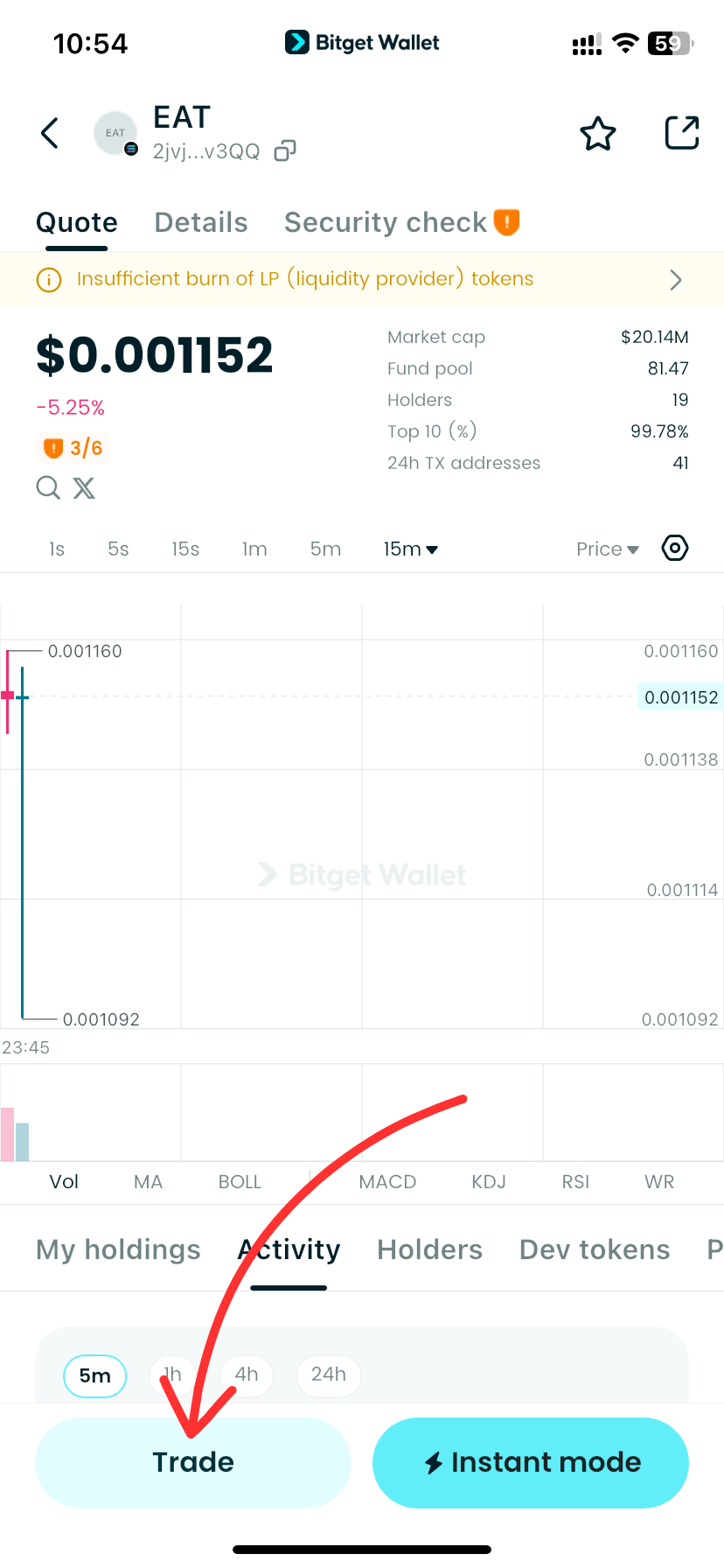Tap the 3/6 security score badge
Screen dimensions: 724x1568
pyautogui.click(x=73, y=448)
